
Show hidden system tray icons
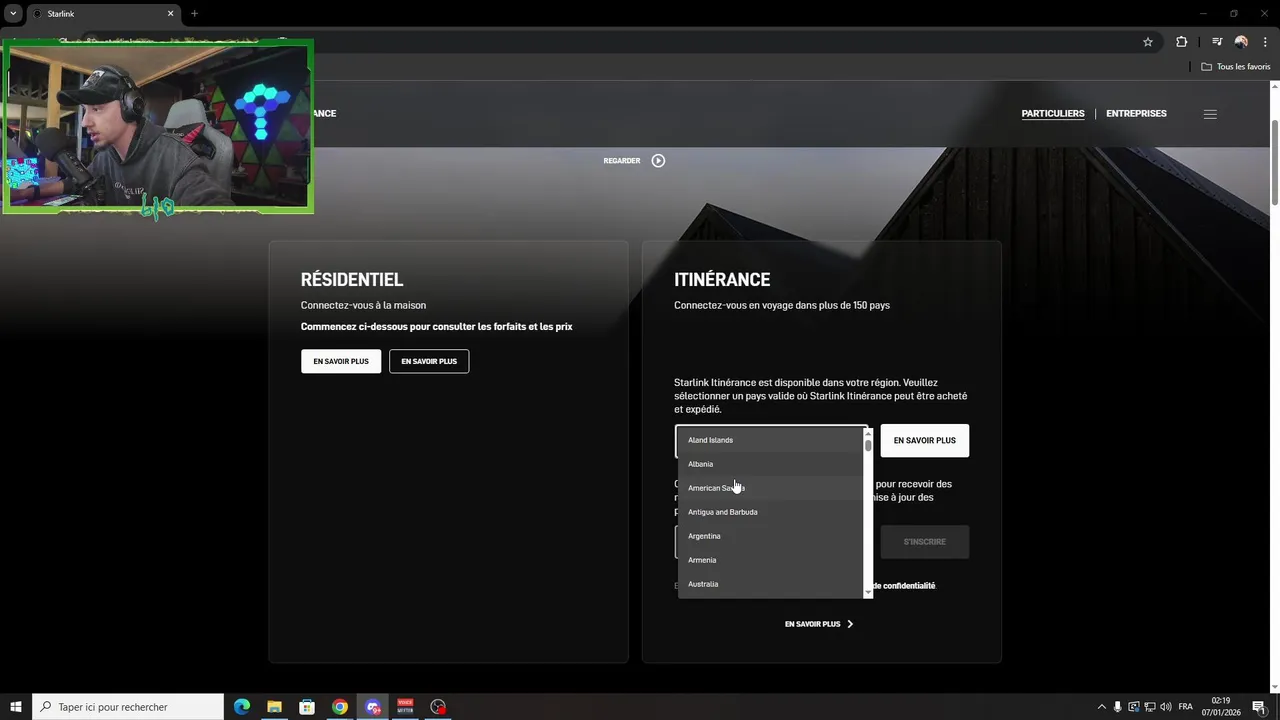pos(1102,707)
